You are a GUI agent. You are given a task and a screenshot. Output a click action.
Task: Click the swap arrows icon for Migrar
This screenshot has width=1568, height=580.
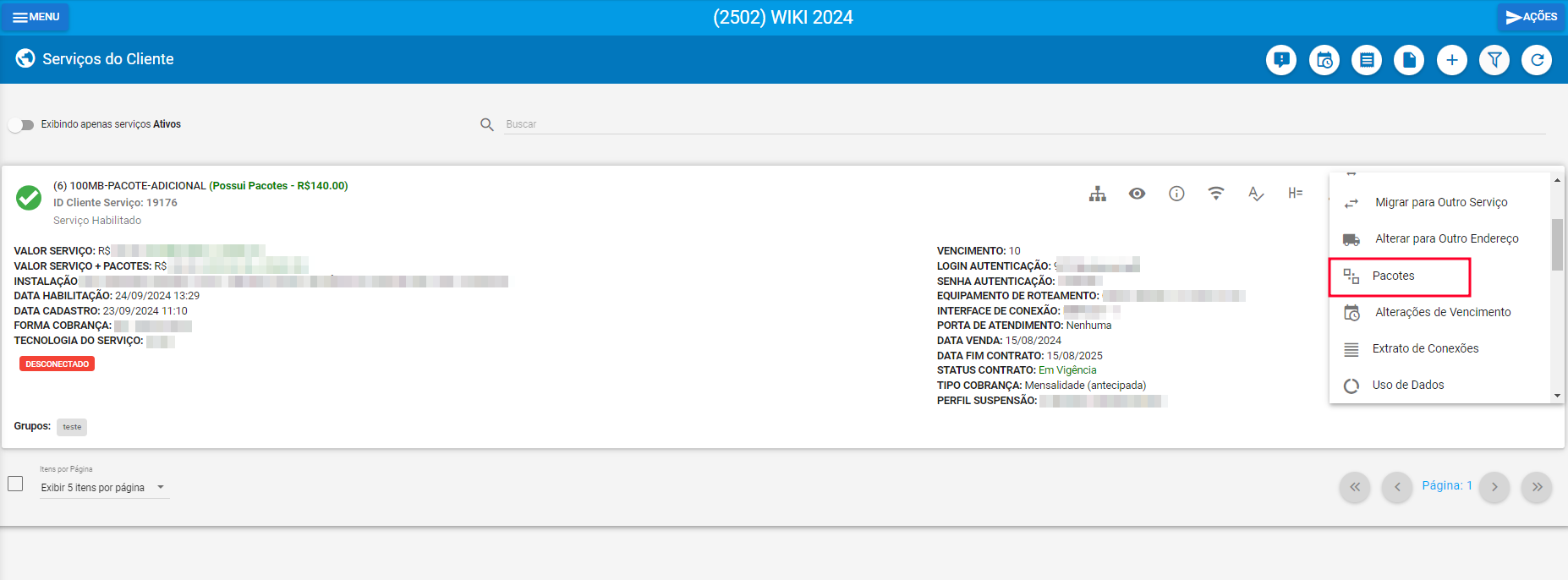tap(1351, 203)
